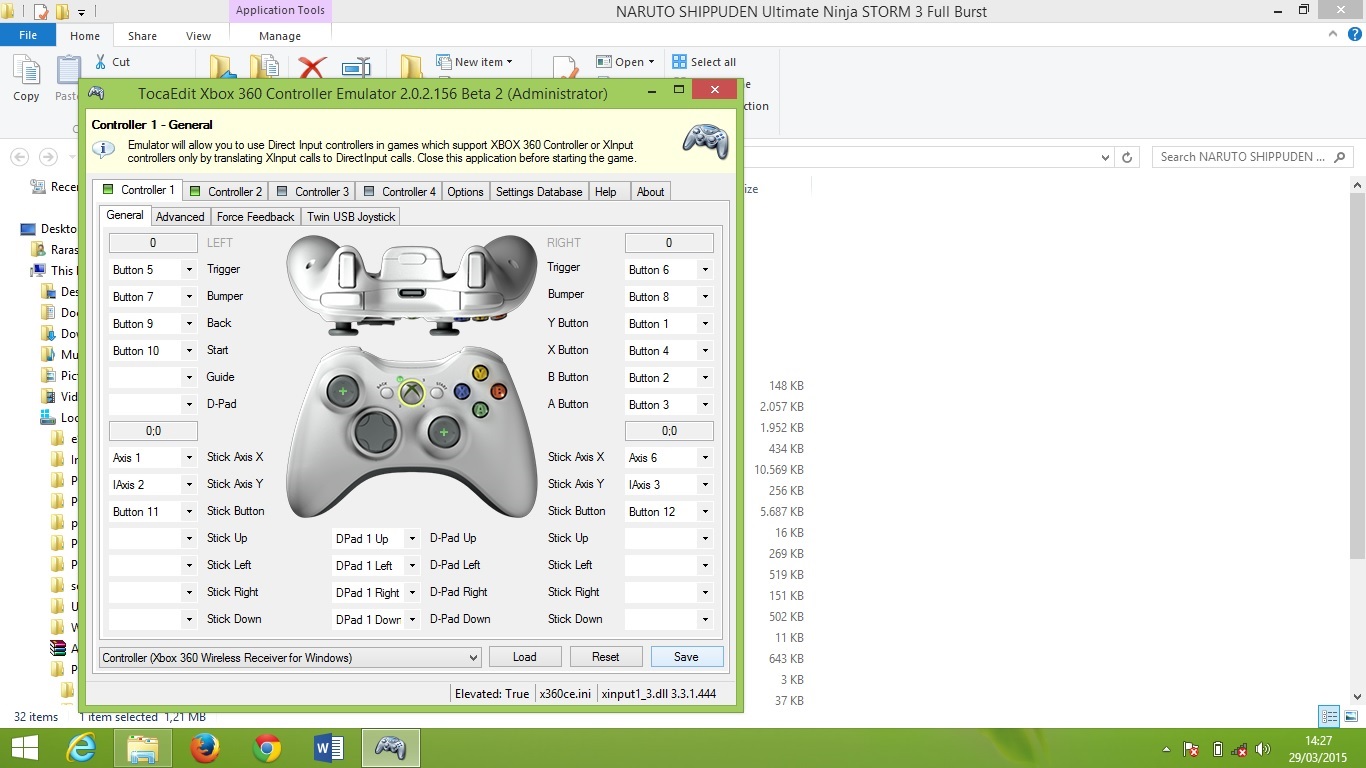Image resolution: width=1366 pixels, height=768 pixels.
Task: Click the Load button
Action: [525, 657]
